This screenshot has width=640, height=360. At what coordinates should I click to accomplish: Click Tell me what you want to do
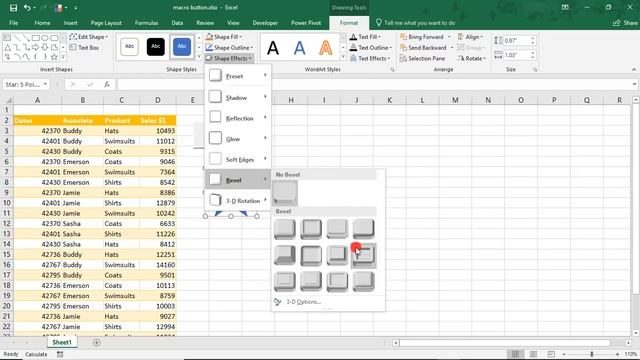click(415, 23)
